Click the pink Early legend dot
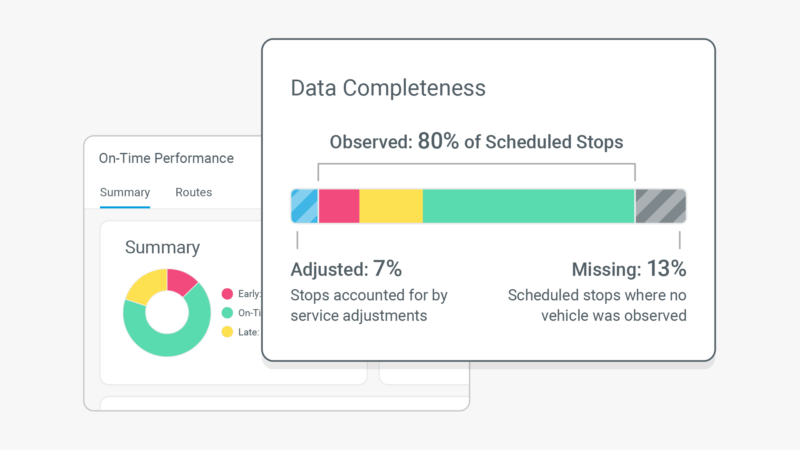The height and width of the screenshot is (450, 800). coord(227,294)
